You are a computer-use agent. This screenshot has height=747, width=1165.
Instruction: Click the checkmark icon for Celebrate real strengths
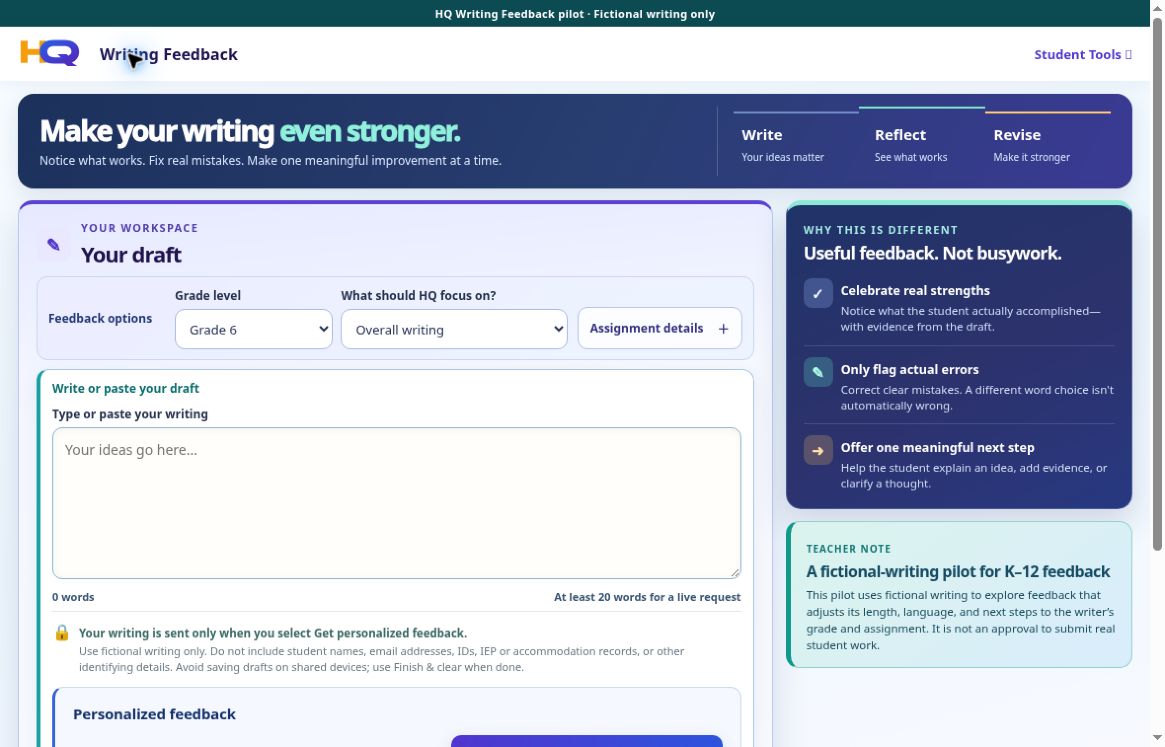tap(818, 294)
